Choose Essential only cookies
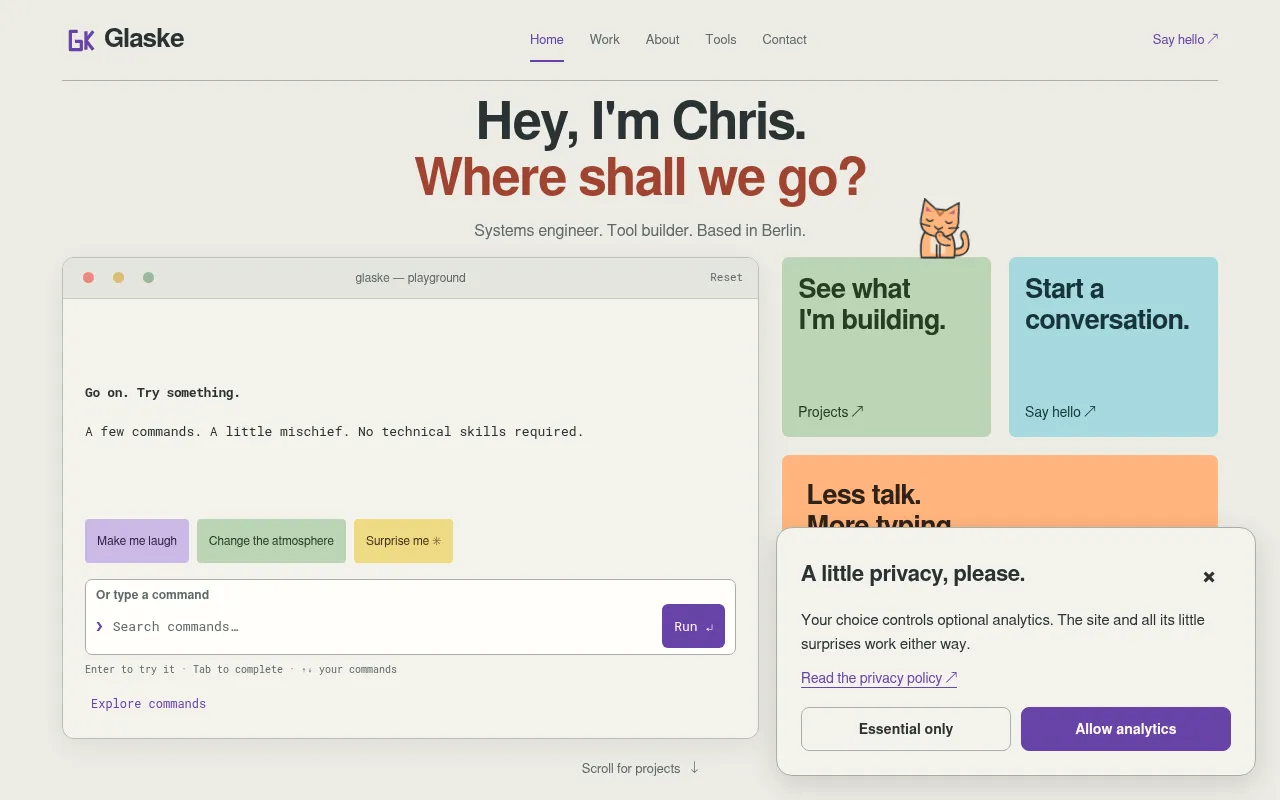Viewport: 1280px width, 800px height. click(906, 729)
